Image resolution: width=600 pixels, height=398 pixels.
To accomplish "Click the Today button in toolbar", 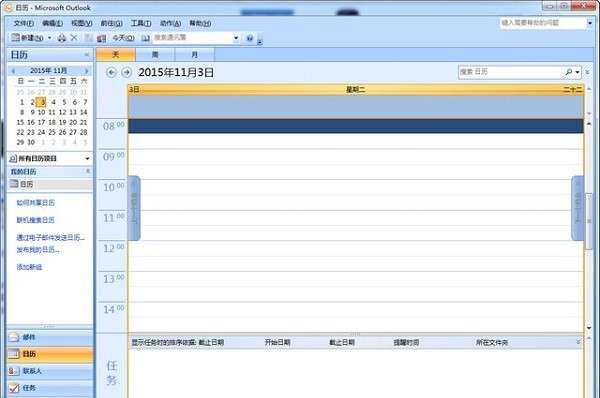I will 123,38.
